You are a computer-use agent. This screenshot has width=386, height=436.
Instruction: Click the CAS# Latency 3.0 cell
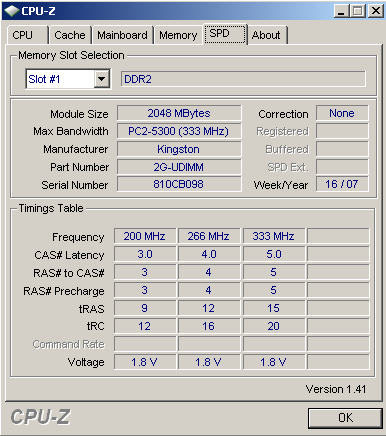pyautogui.click(x=145, y=254)
